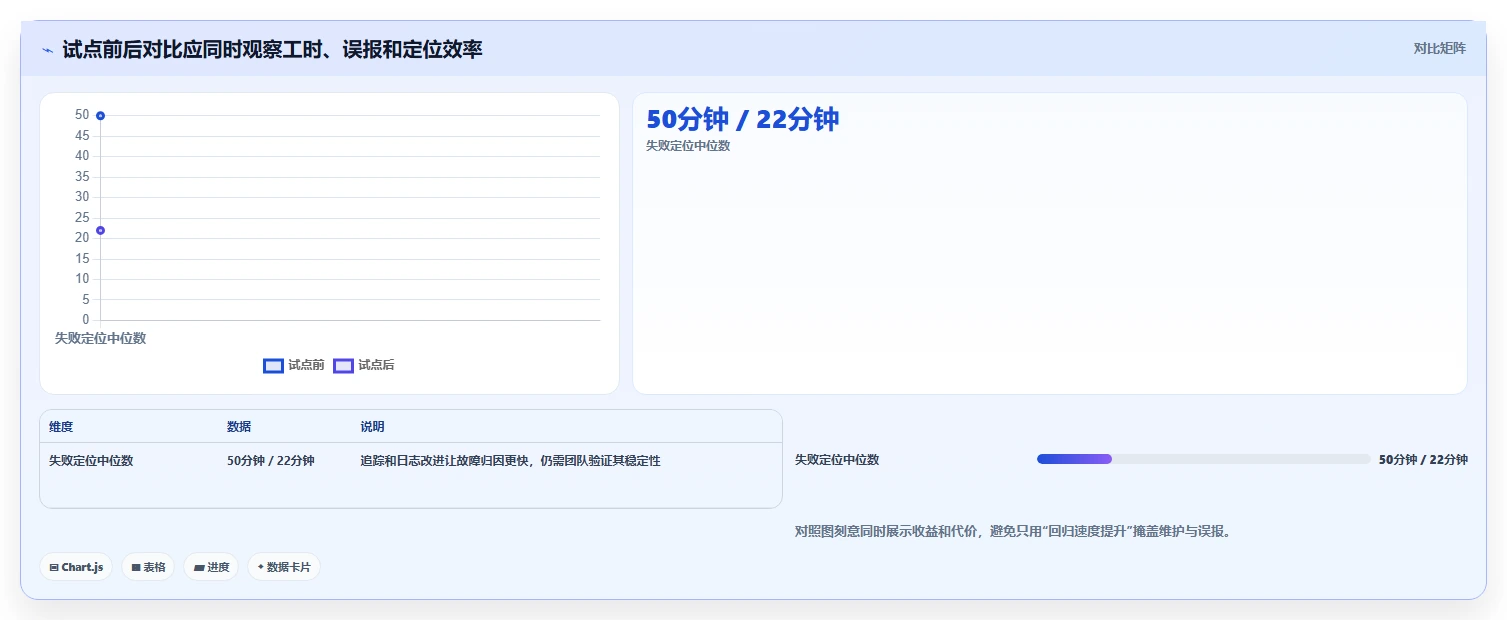Click the 失败定位中位数 progress bar
The width and height of the screenshot is (1507, 620).
(1203, 459)
